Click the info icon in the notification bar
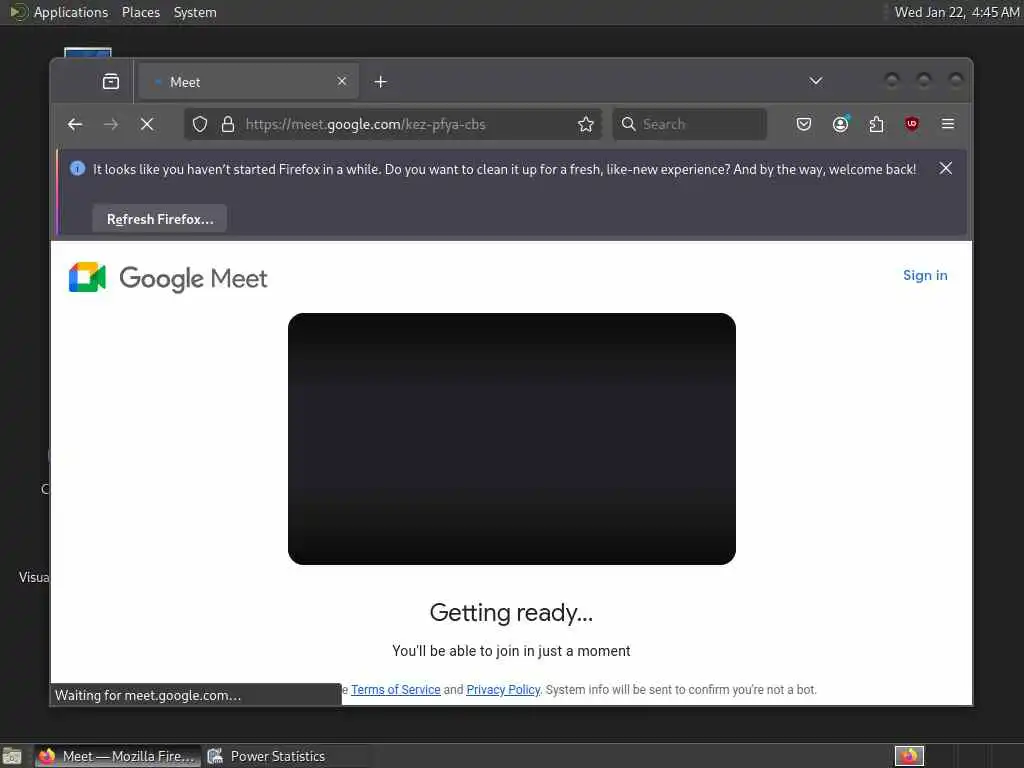Screen dimensions: 1024x768 coord(77,168)
